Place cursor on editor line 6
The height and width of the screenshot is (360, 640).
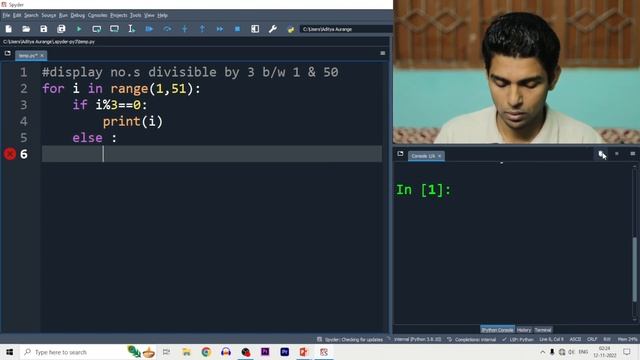(x=212, y=154)
